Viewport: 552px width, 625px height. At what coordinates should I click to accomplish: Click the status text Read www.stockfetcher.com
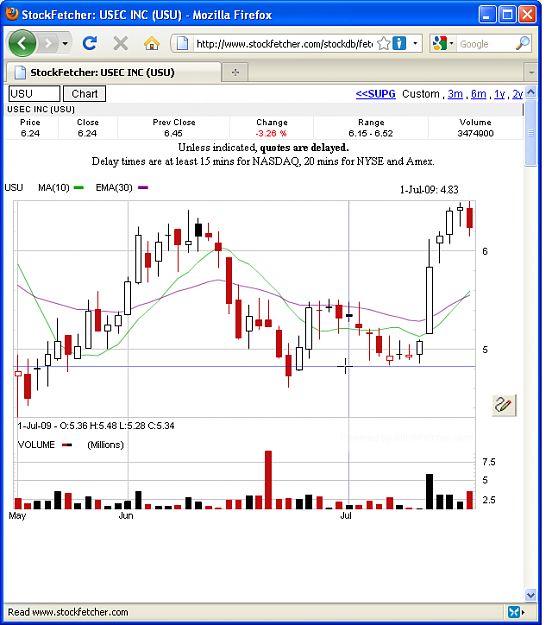(x=68, y=612)
